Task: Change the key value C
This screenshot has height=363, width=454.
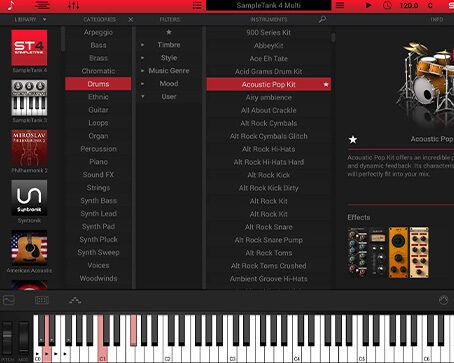Action: pyautogui.click(x=430, y=6)
